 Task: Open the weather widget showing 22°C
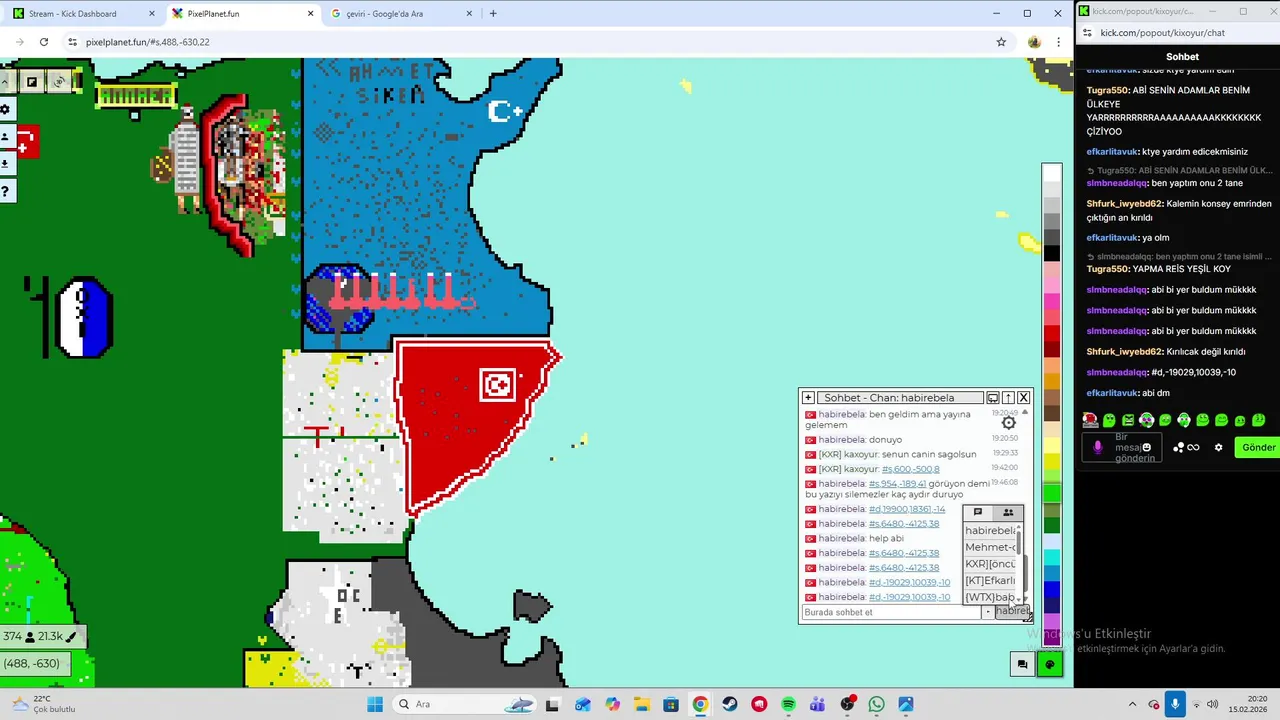tap(42, 704)
